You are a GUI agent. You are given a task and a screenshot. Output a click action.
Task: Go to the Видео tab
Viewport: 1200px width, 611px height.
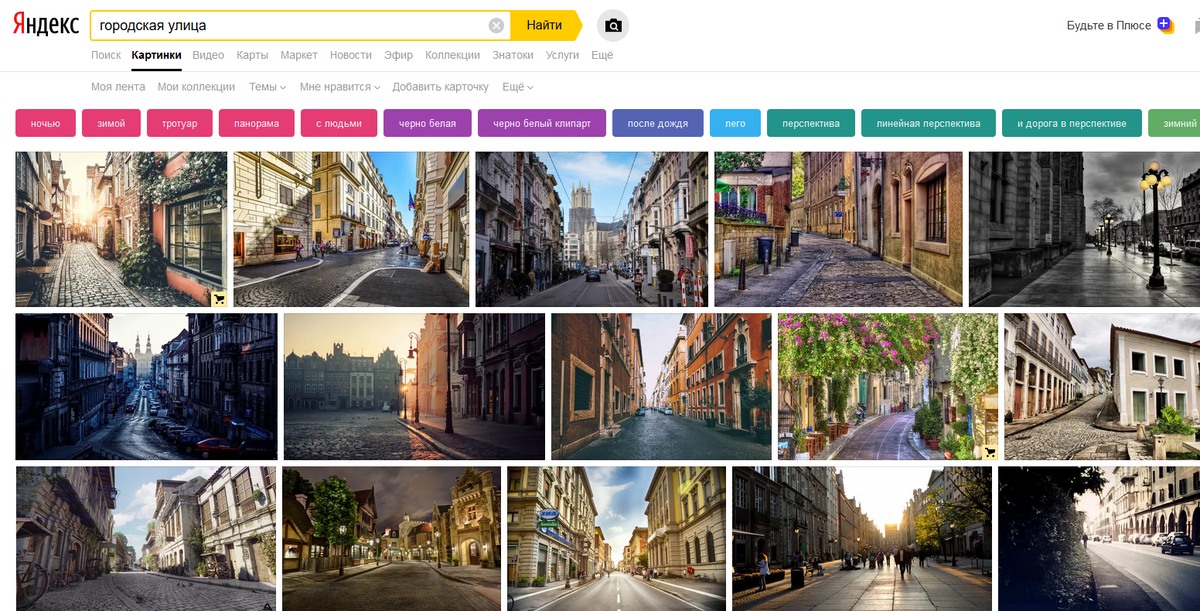coord(208,55)
